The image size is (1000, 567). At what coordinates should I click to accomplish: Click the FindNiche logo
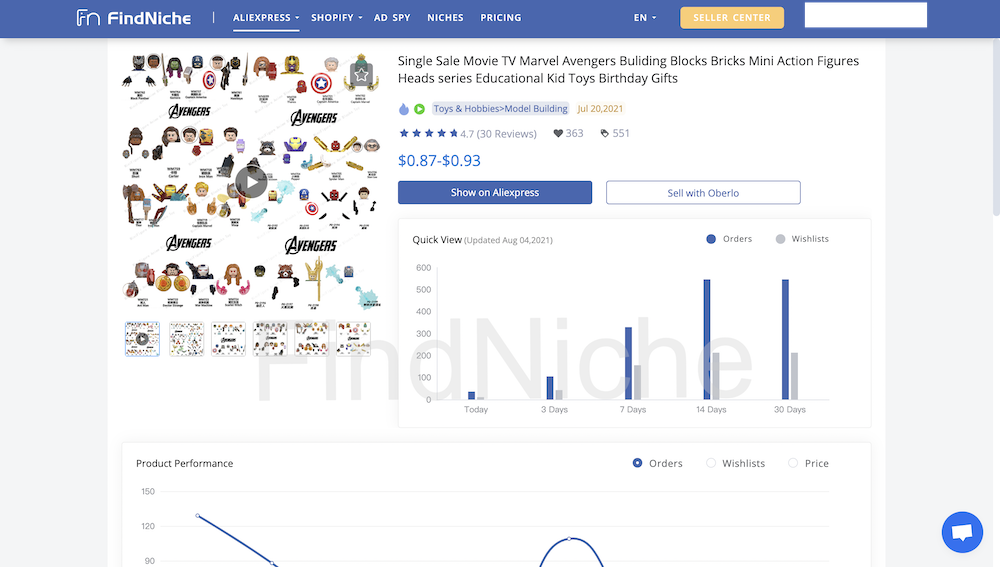(133, 17)
